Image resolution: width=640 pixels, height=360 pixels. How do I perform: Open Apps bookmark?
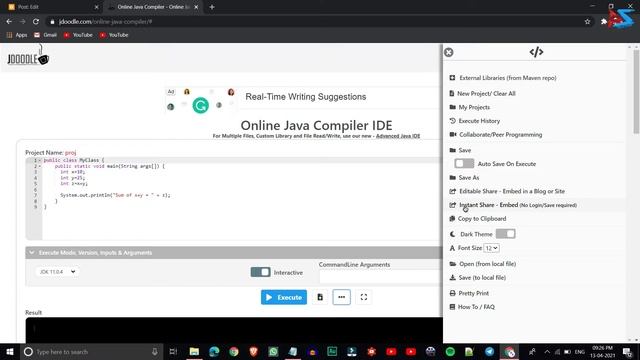(x=17, y=35)
